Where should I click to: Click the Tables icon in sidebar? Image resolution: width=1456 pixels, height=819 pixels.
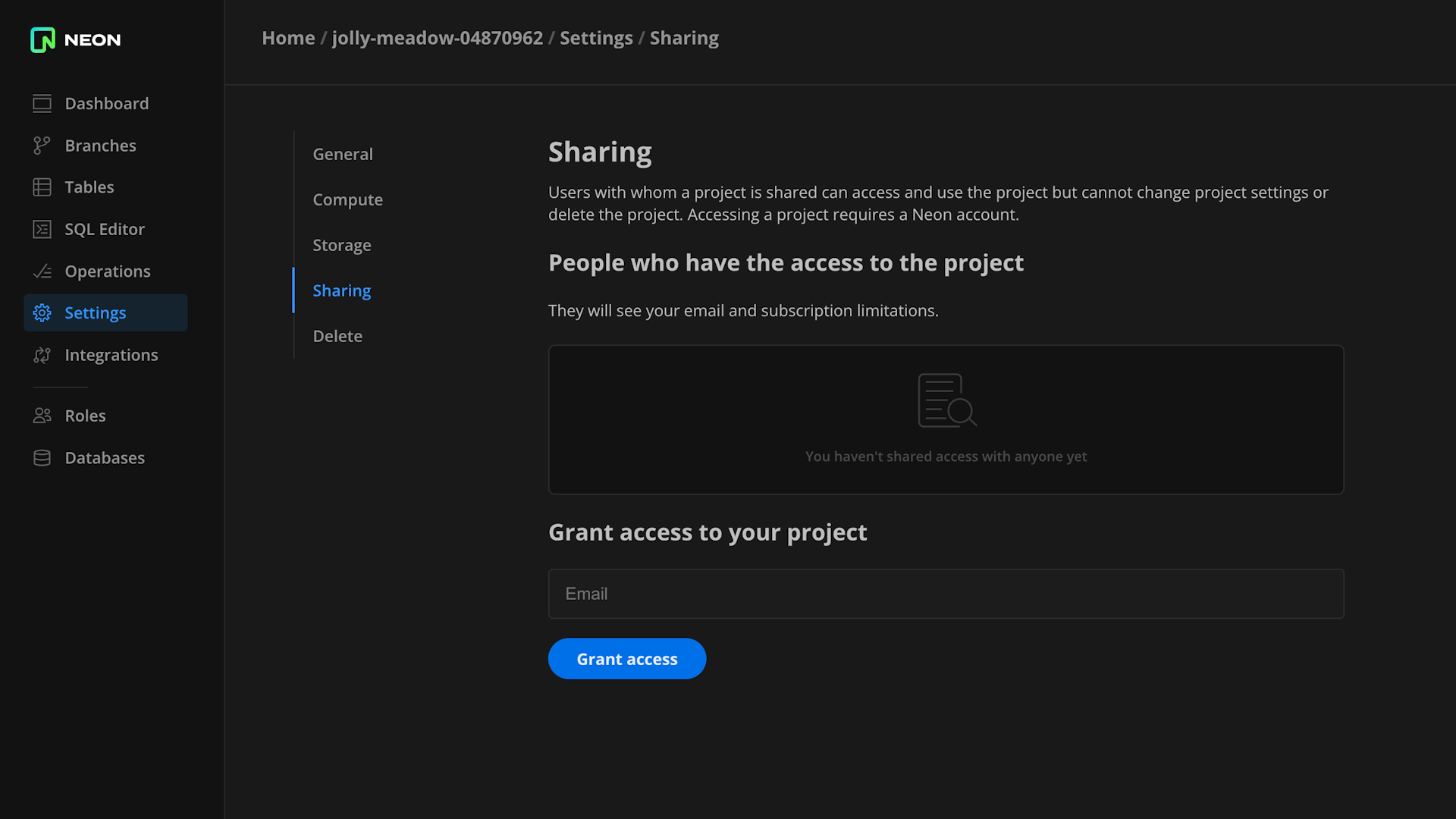(x=41, y=187)
